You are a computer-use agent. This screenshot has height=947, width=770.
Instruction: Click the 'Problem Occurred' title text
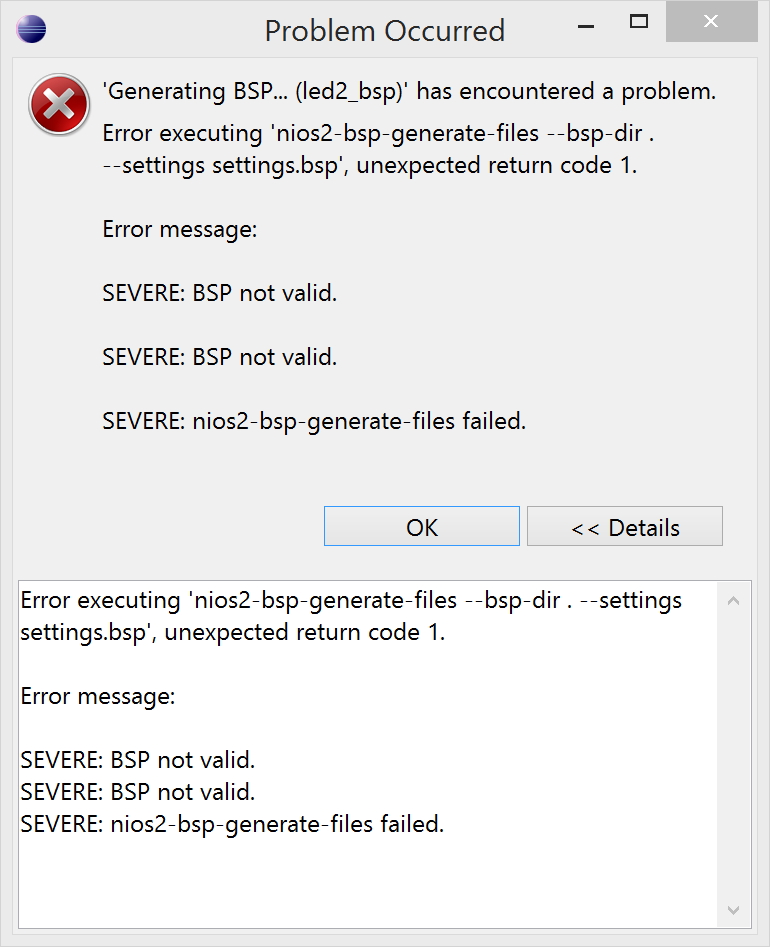pyautogui.click(x=384, y=30)
